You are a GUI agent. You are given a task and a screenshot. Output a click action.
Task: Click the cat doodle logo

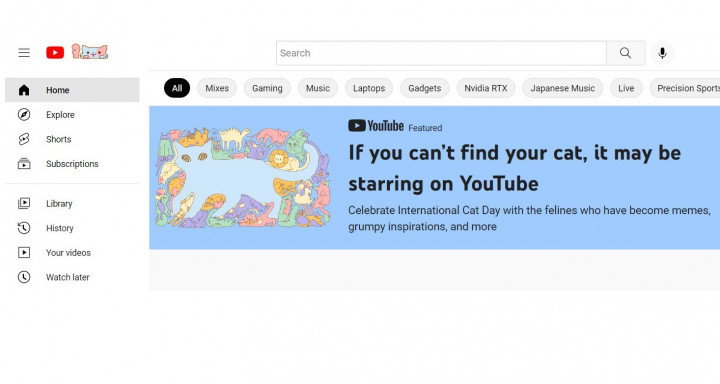pyautogui.click(x=90, y=51)
